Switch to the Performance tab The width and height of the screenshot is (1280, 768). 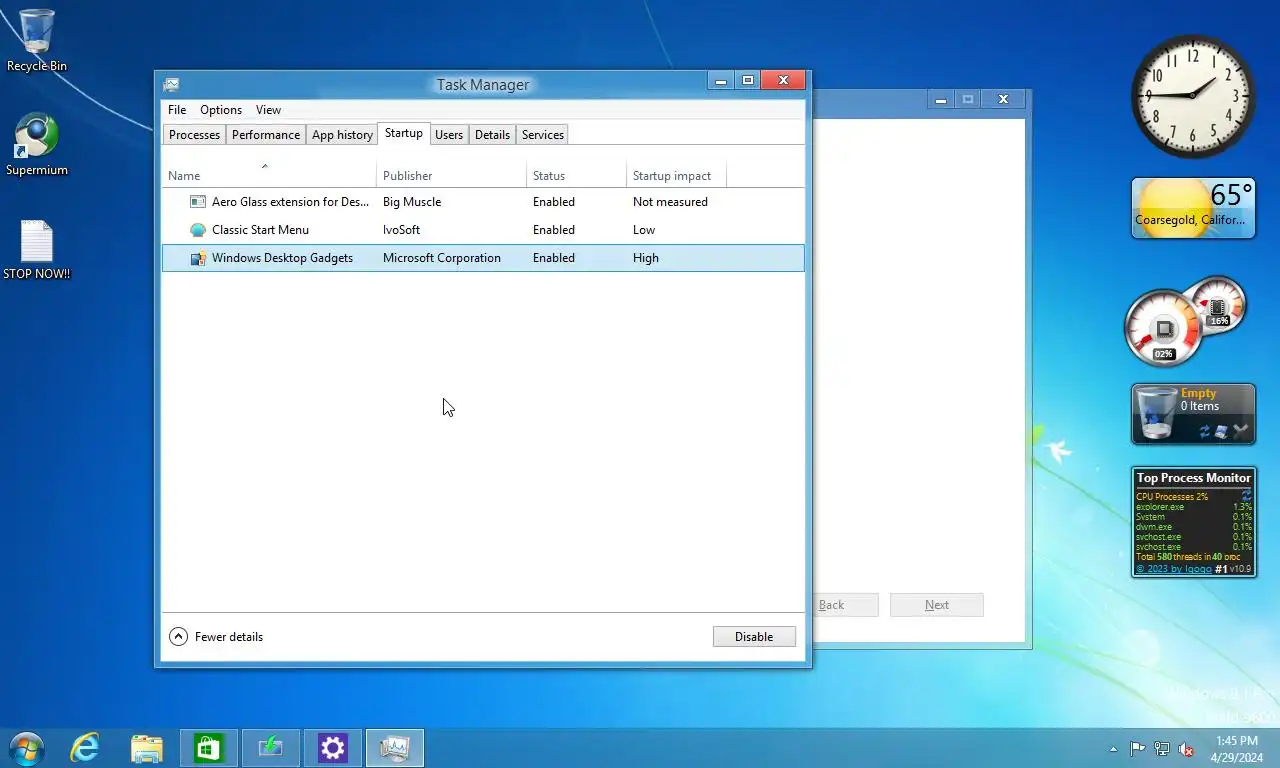pyautogui.click(x=266, y=135)
